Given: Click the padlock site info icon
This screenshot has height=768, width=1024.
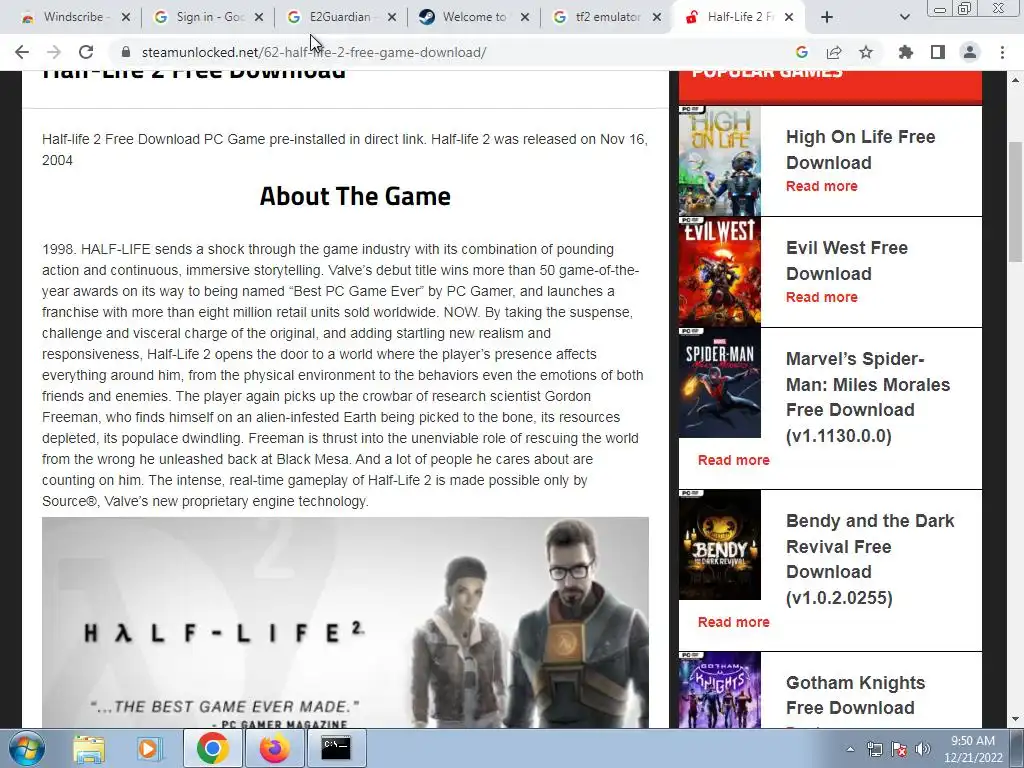Looking at the screenshot, I should [127, 52].
